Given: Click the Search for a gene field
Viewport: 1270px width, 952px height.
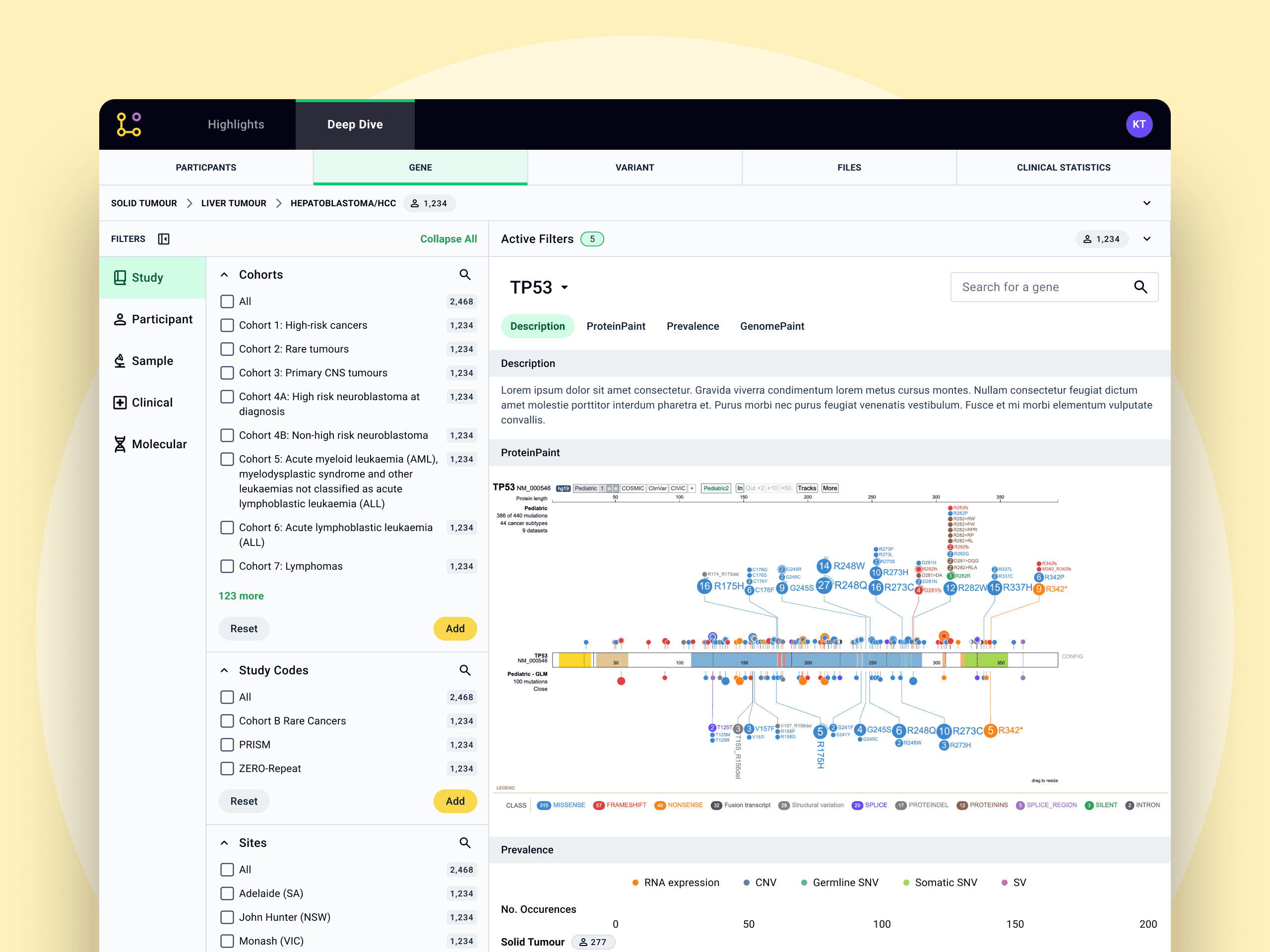Looking at the screenshot, I should tap(1054, 287).
